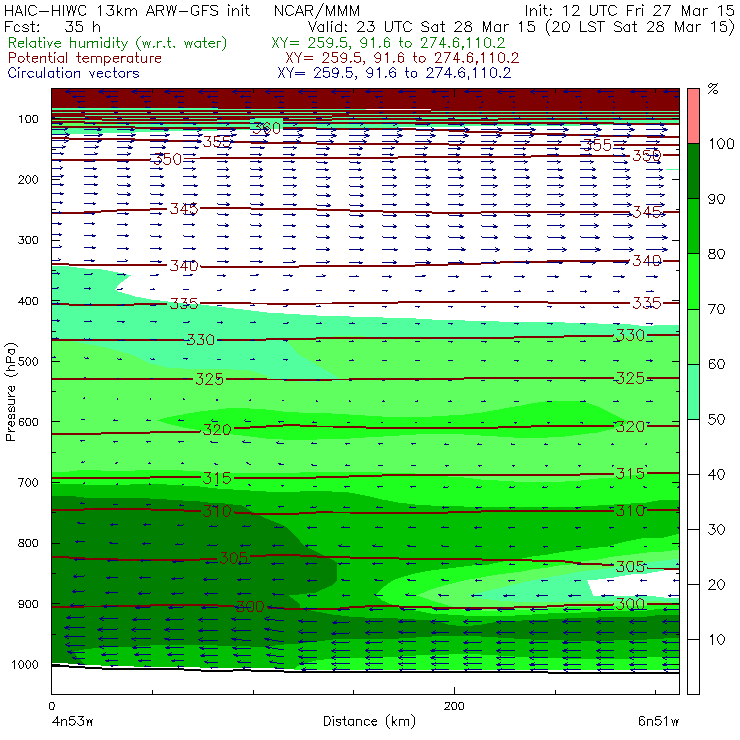Click the green 'Relative humidity (w.r.t. water)' legend label
The height and width of the screenshot is (740, 740).
tap(118, 43)
